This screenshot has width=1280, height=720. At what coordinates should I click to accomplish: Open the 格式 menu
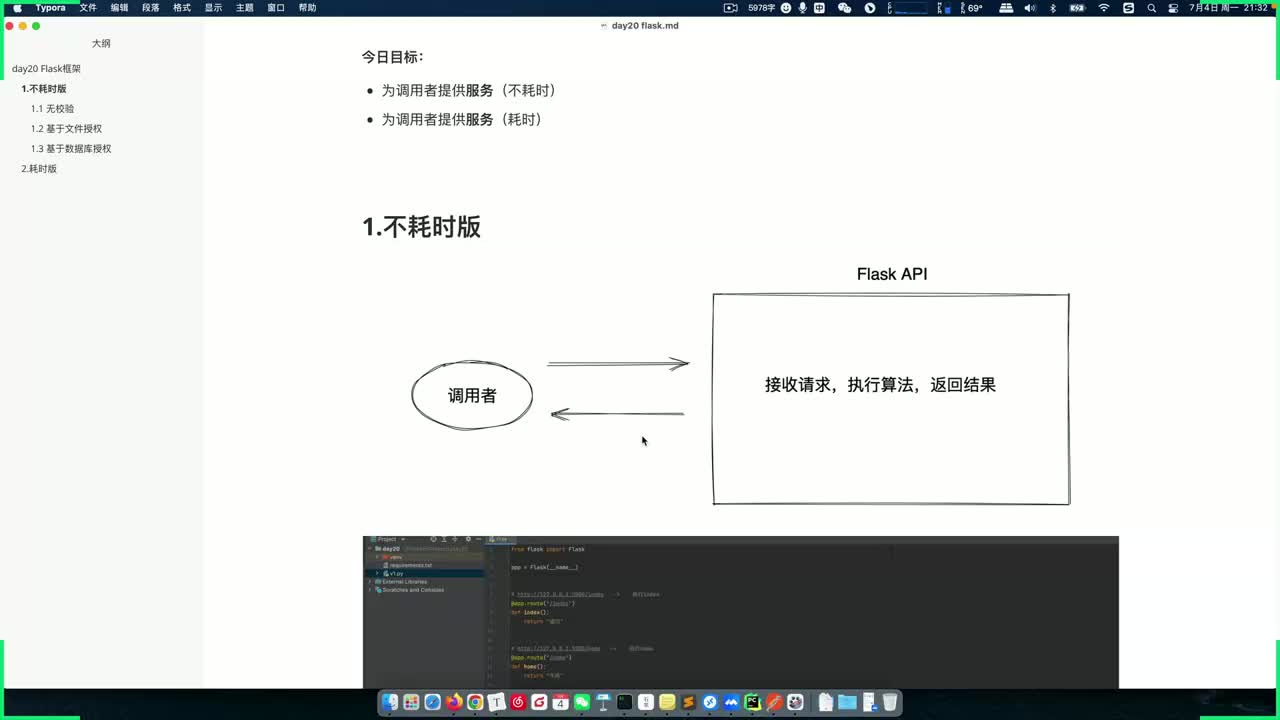182,8
